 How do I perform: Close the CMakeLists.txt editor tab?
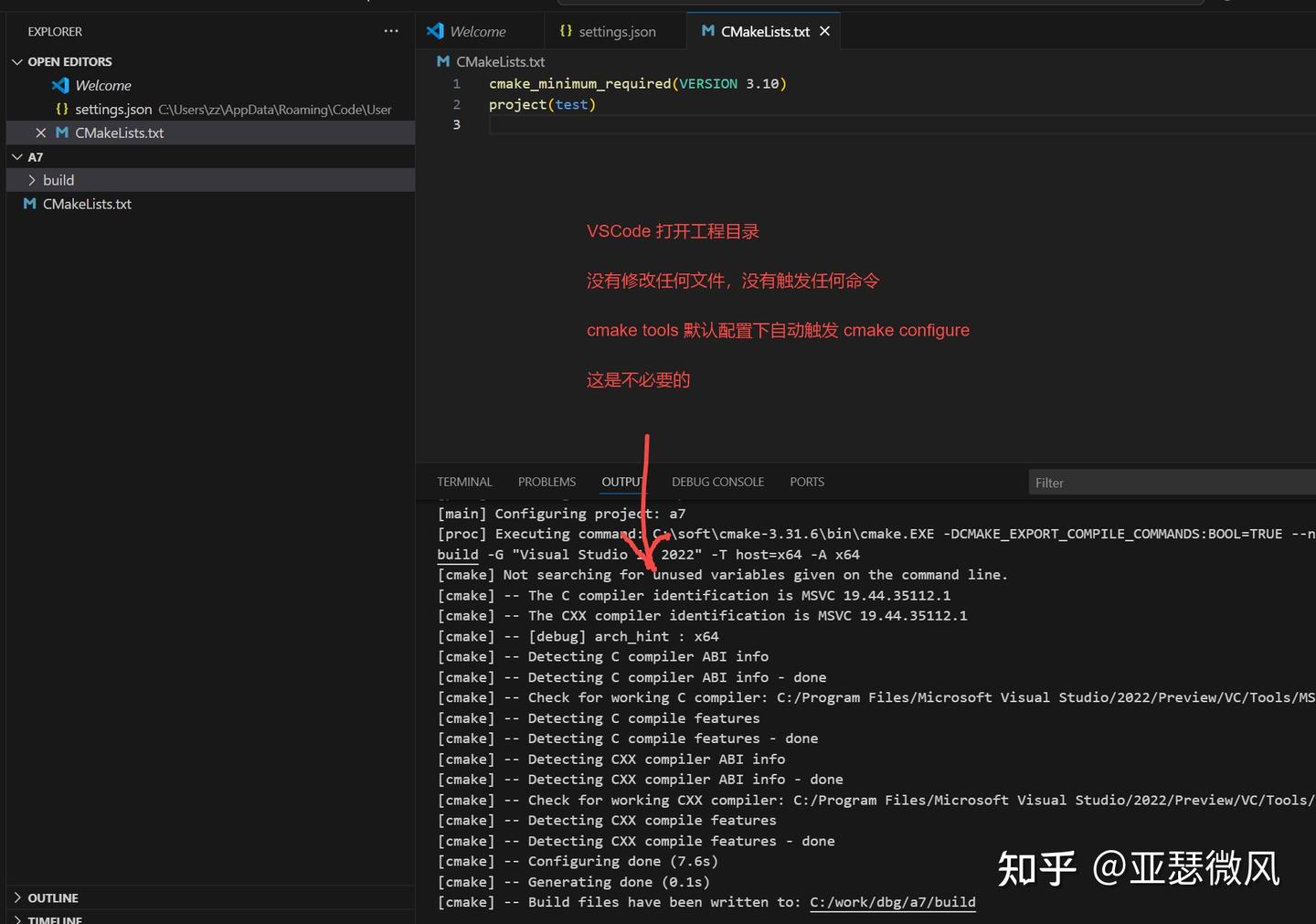pyautogui.click(x=825, y=30)
